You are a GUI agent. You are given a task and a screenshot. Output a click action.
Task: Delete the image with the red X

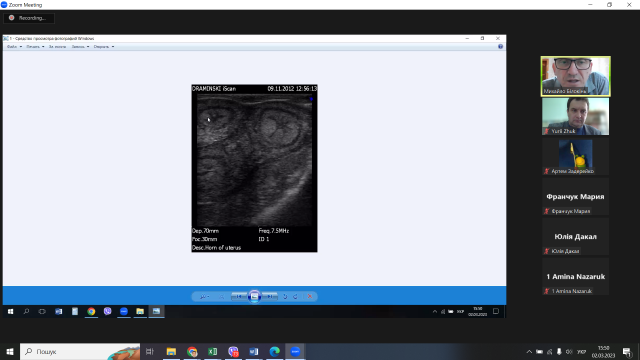310,297
